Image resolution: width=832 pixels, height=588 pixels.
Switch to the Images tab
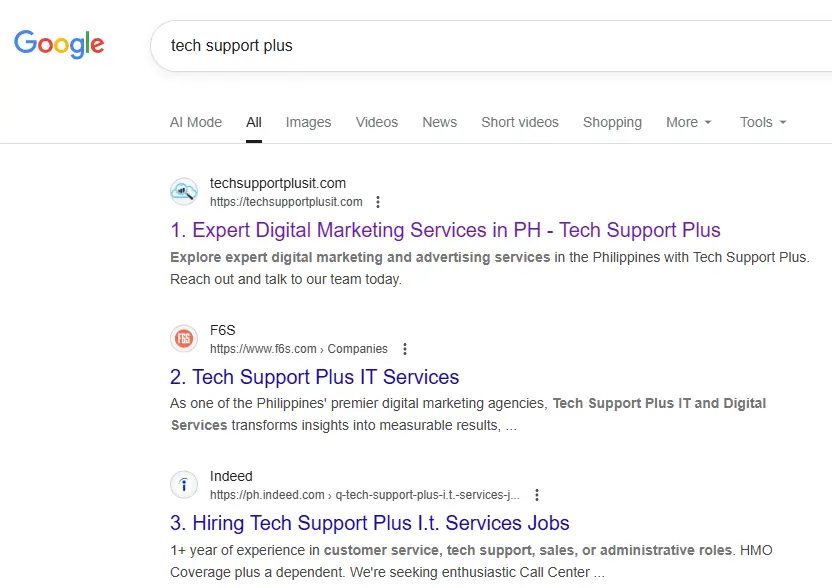[308, 122]
